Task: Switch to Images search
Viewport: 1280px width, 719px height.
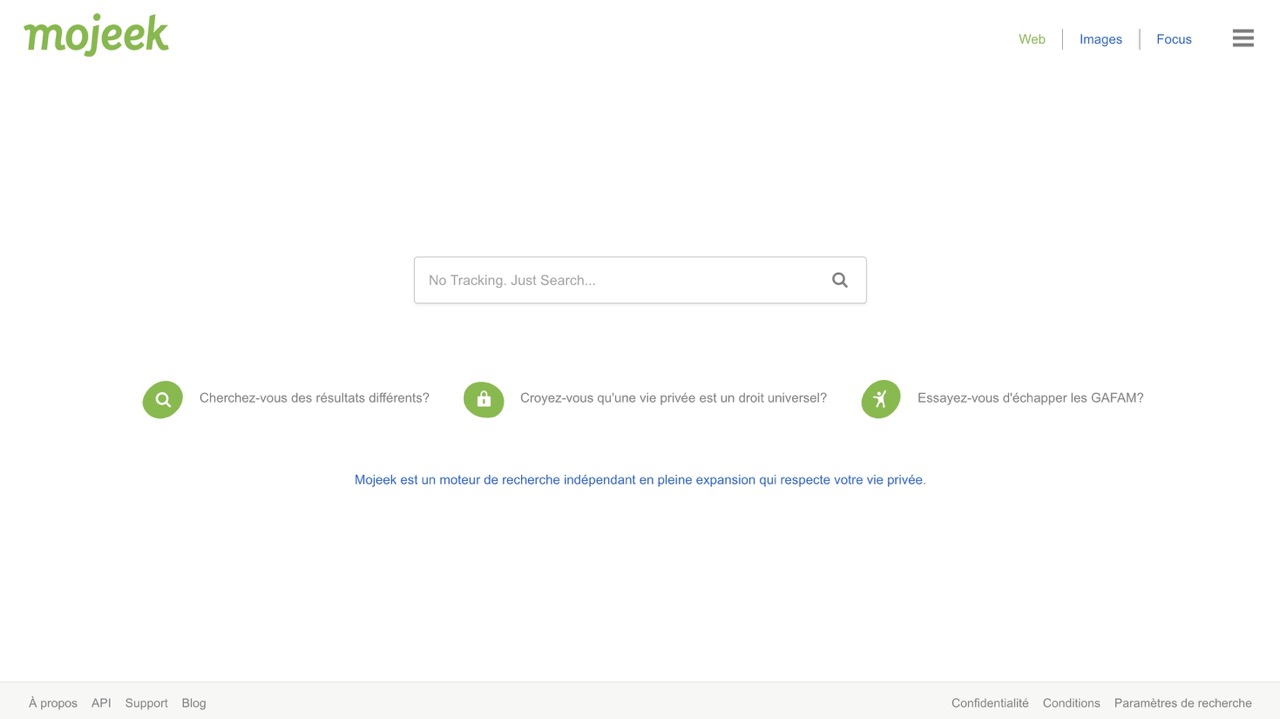Action: pos(1101,39)
